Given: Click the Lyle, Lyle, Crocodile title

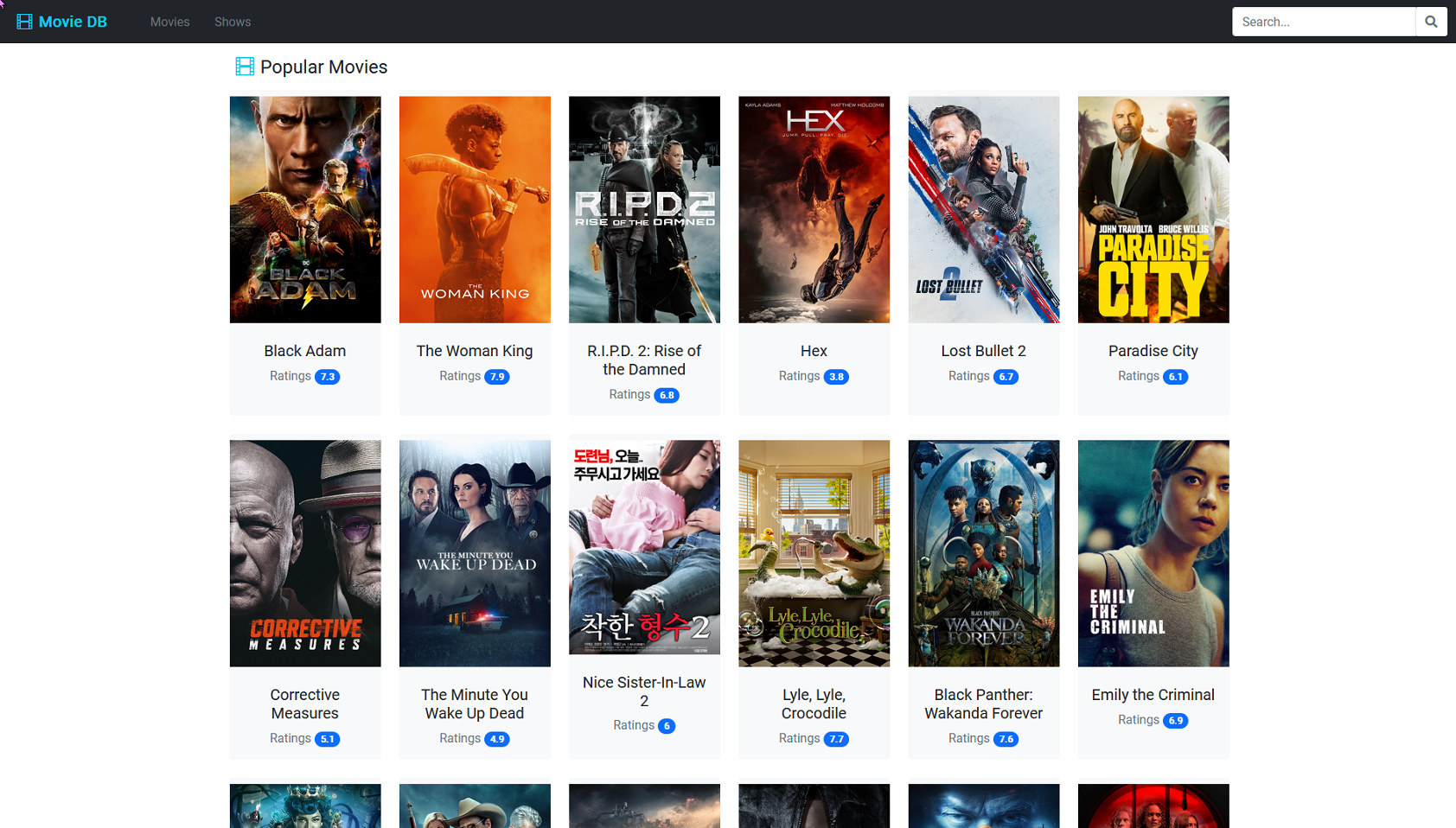Looking at the screenshot, I should tap(814, 704).
